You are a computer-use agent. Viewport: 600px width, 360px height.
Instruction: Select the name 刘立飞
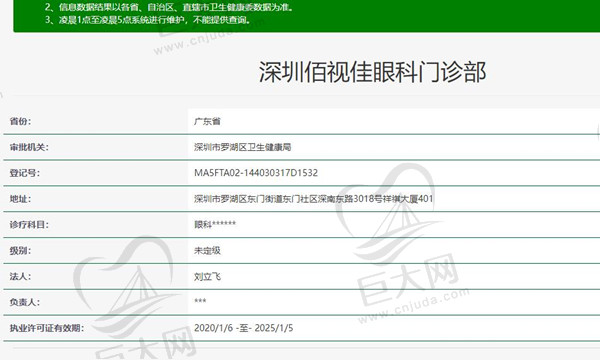(207, 276)
